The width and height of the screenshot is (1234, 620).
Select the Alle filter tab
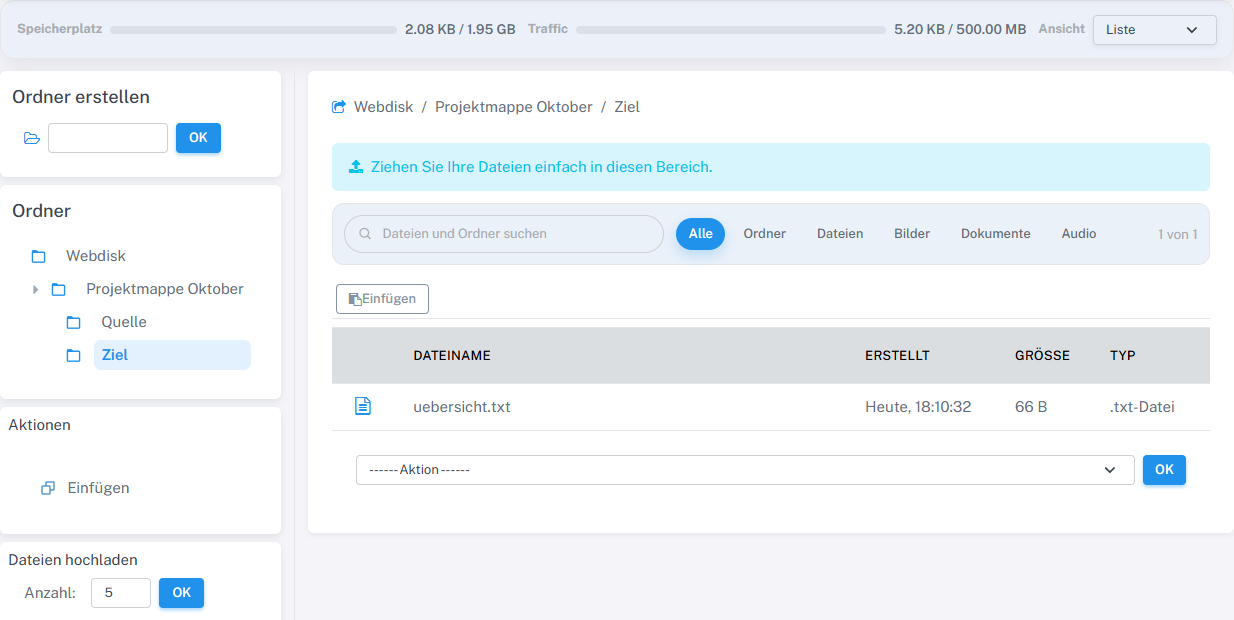coord(700,234)
